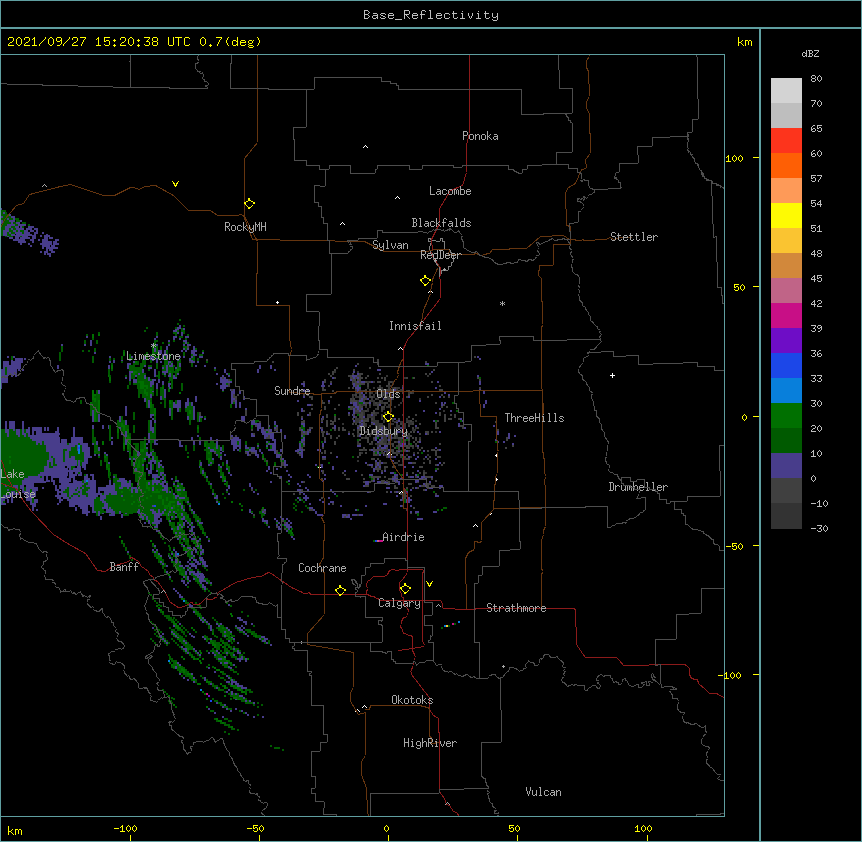Click the Banff label
Image resolution: width=862 pixels, height=842 pixels.
(124, 567)
